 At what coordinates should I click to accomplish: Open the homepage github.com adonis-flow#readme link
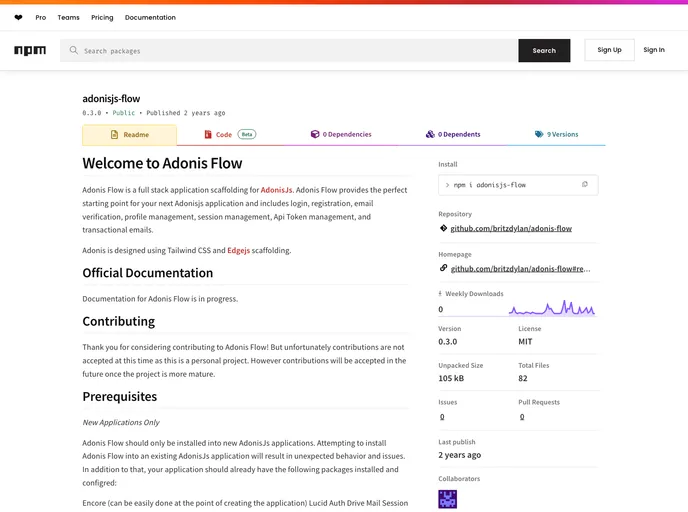(x=520, y=269)
